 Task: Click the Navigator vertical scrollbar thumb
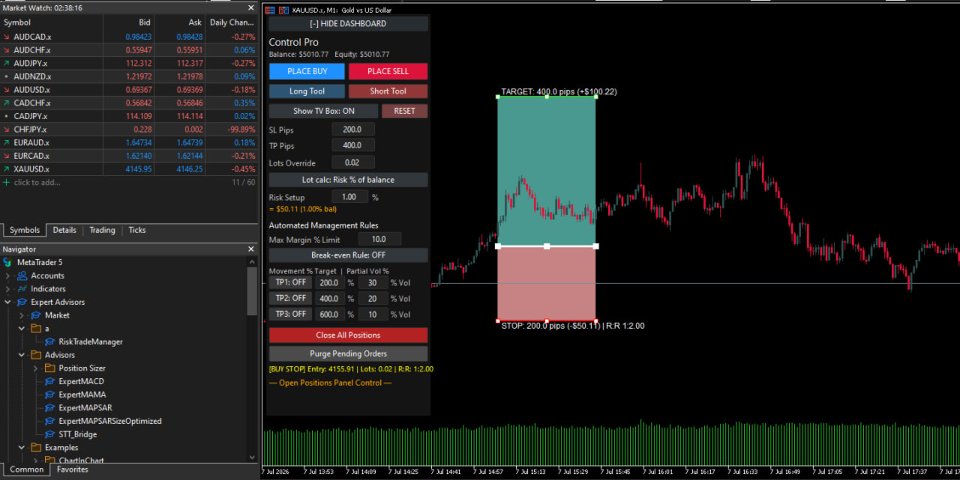252,291
